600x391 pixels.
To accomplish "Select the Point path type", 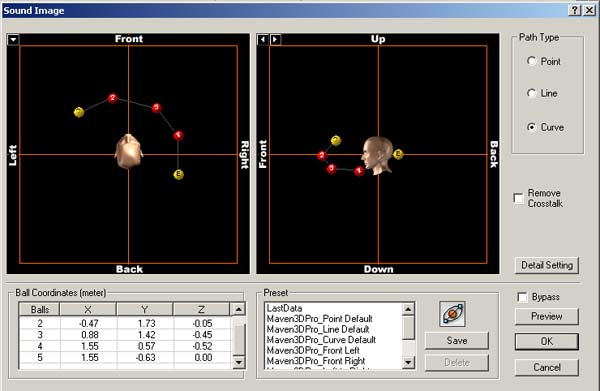I will (532, 61).
